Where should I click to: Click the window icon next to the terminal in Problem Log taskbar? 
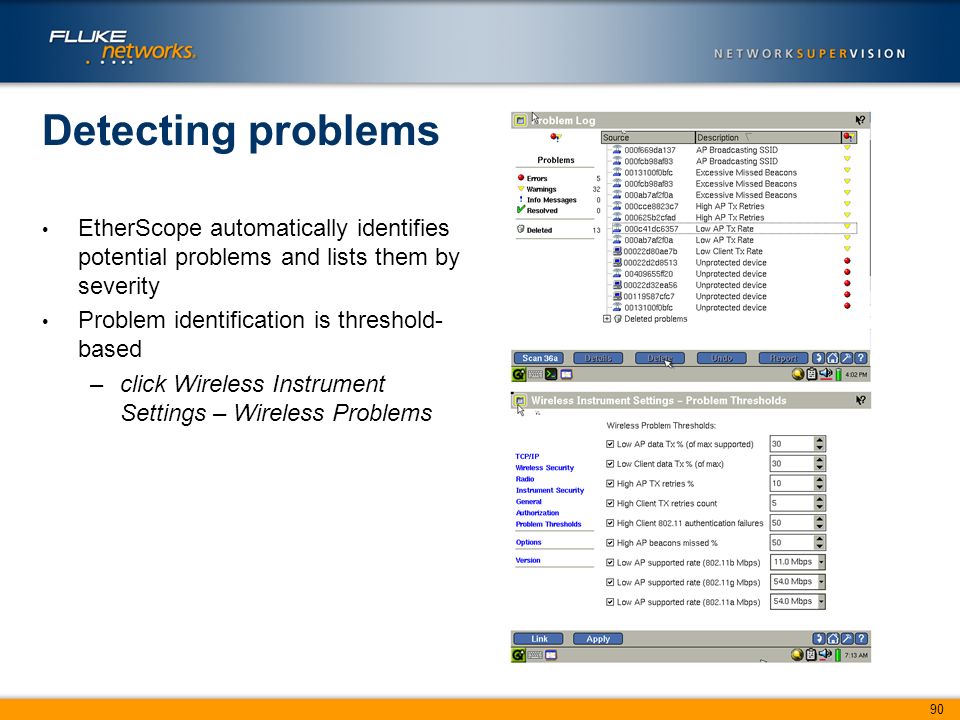pos(566,374)
